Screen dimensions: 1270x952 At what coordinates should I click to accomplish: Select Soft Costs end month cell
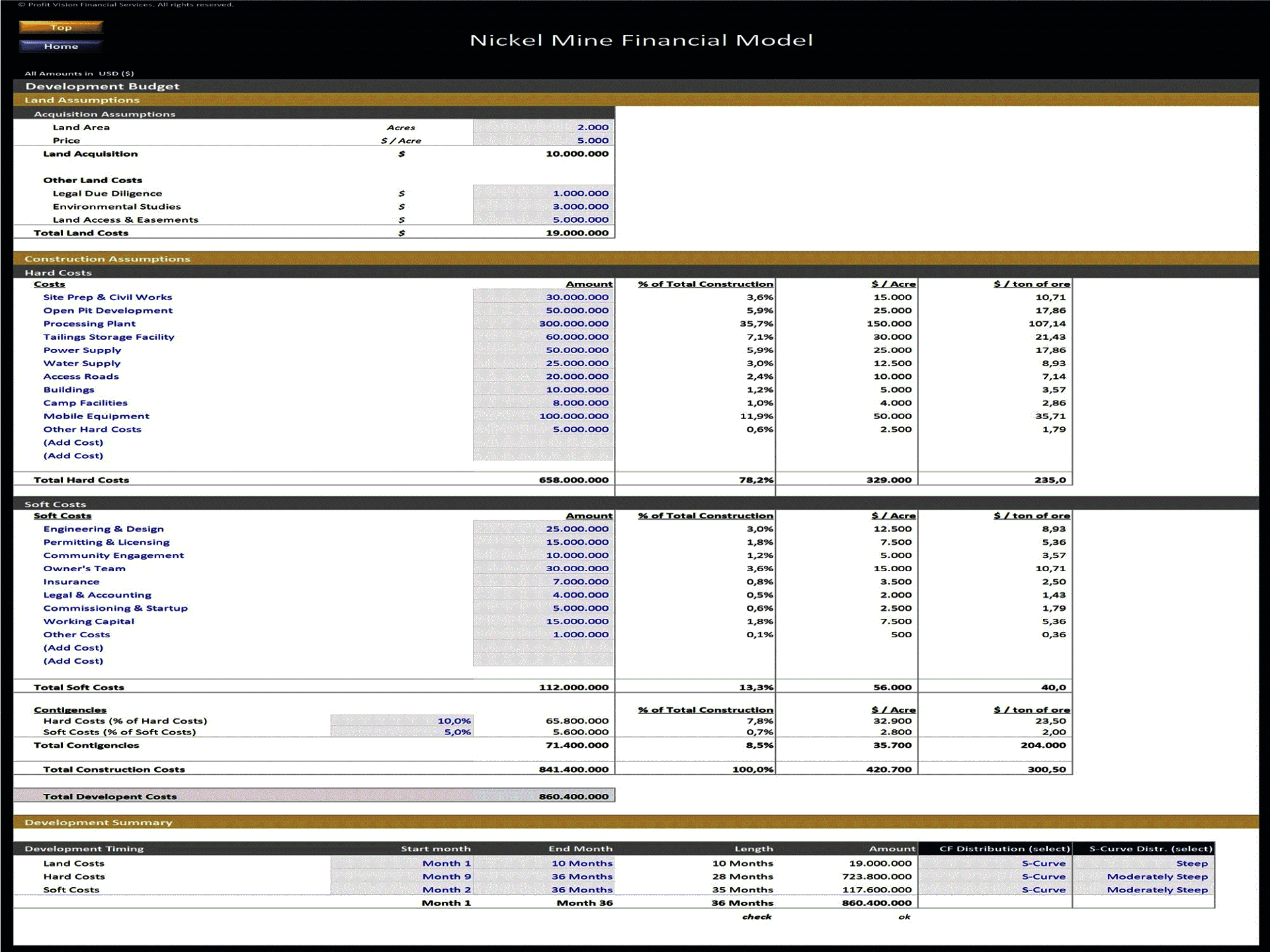(543, 890)
